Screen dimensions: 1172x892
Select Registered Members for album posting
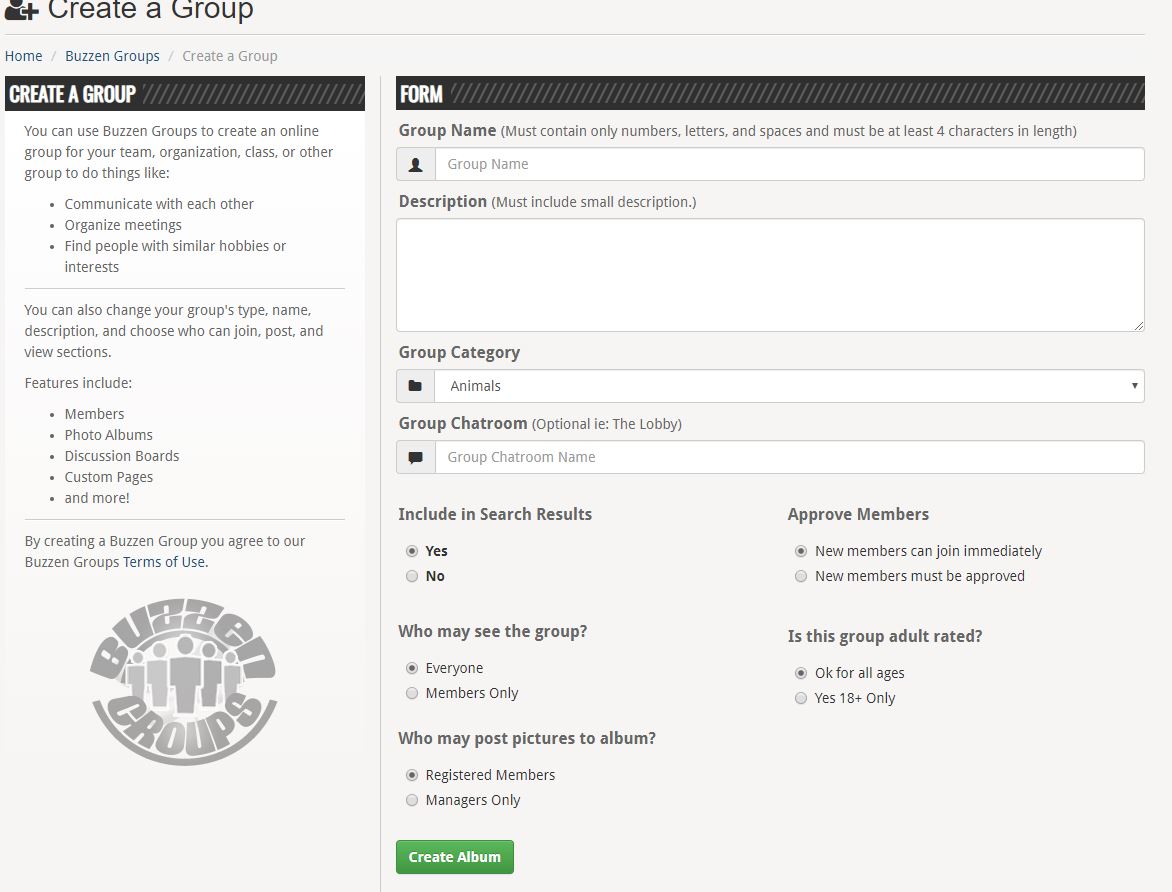(412, 775)
